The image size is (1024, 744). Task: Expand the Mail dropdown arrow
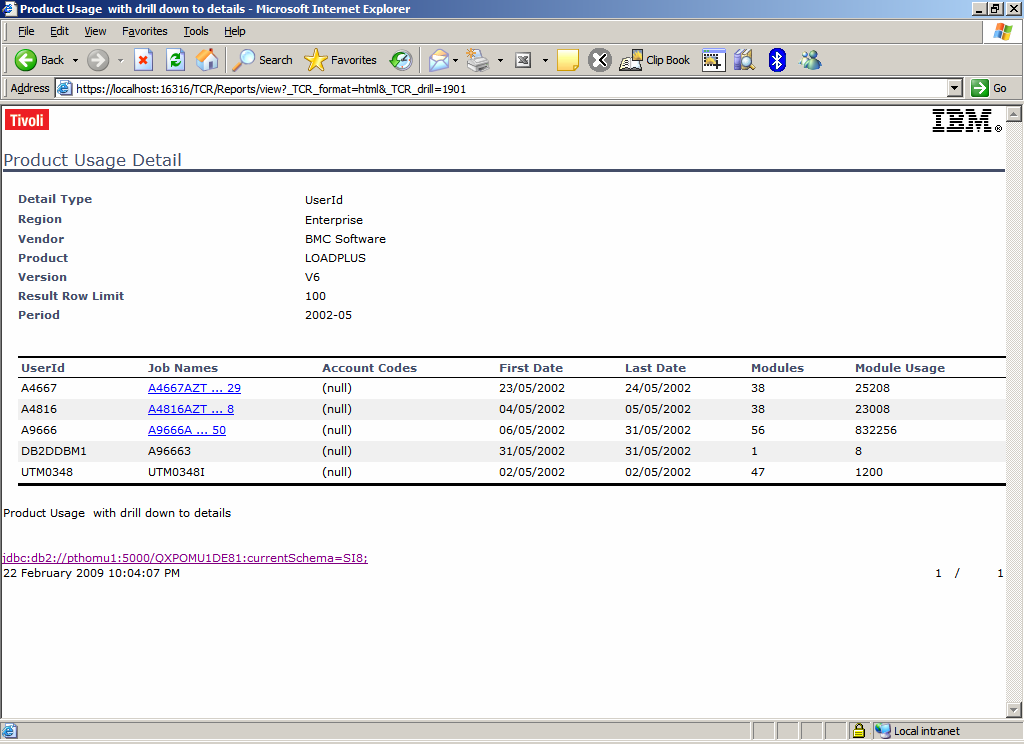[x=455, y=60]
